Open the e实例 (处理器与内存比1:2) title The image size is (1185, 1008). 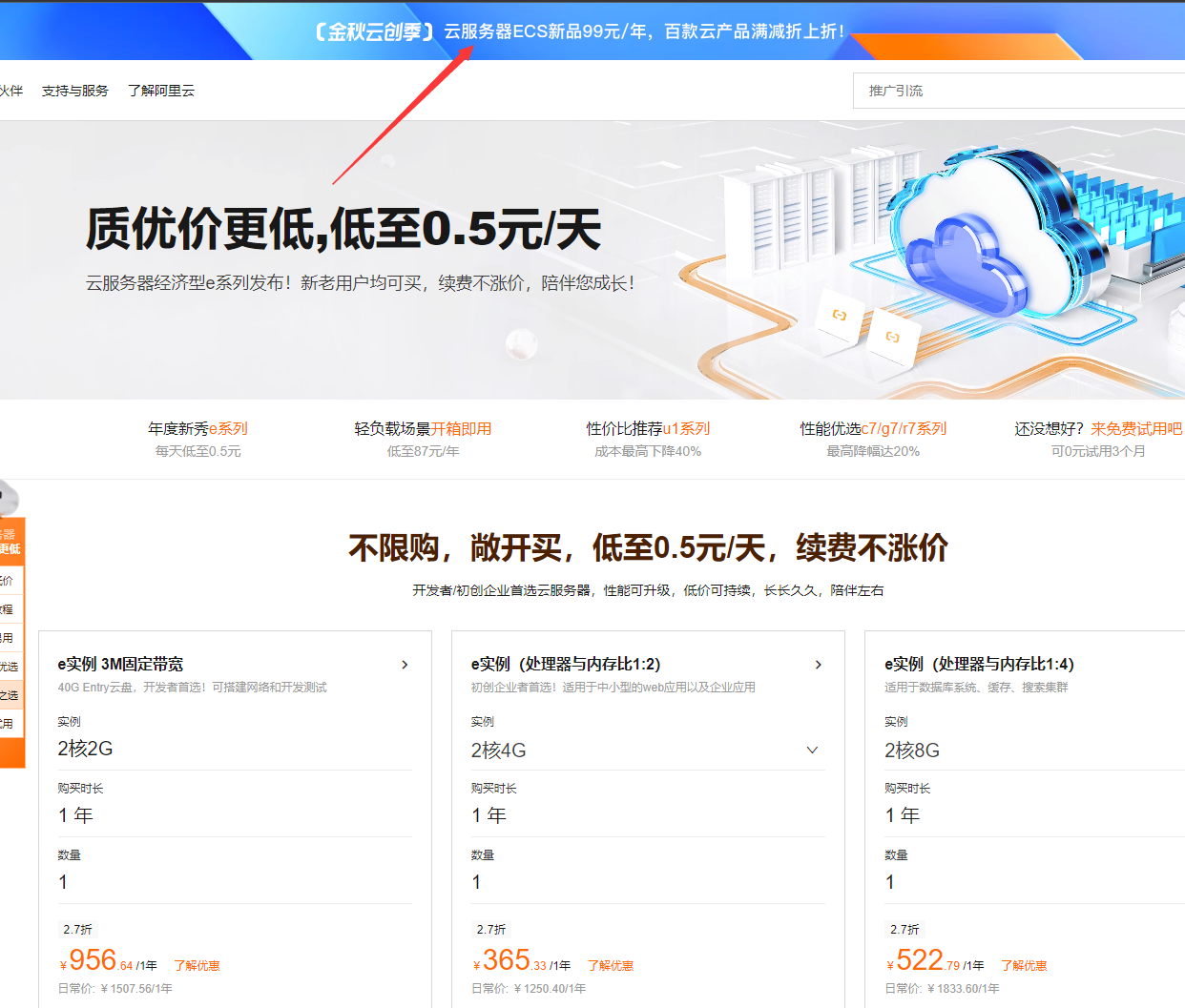566,664
